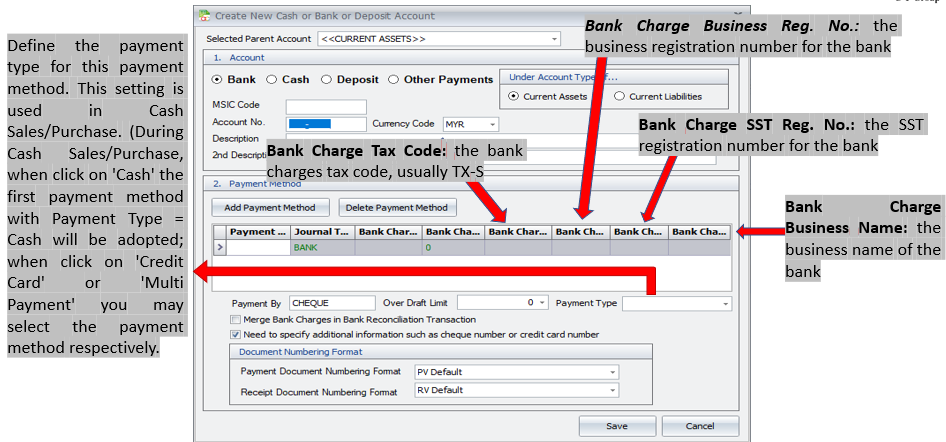Select the Bank account type
Image resolution: width=946 pixels, height=442 pixels.
tap(217, 79)
